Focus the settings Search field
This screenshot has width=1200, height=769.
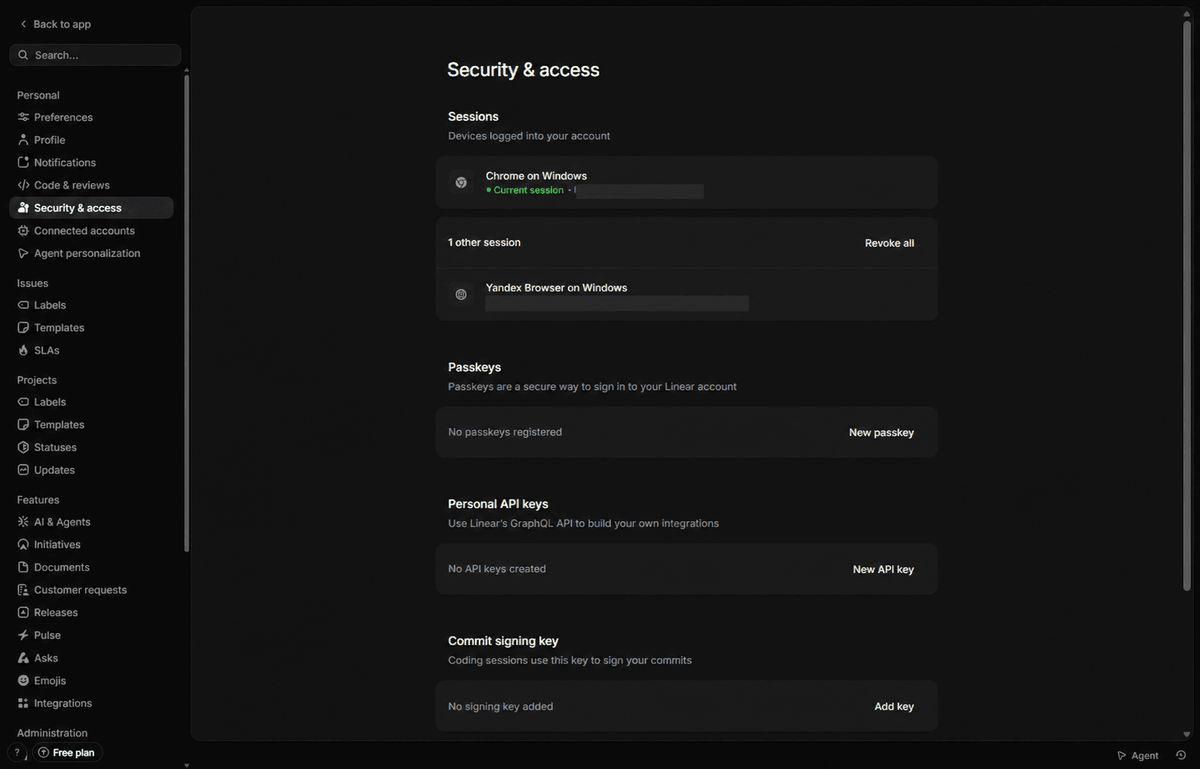(95, 55)
